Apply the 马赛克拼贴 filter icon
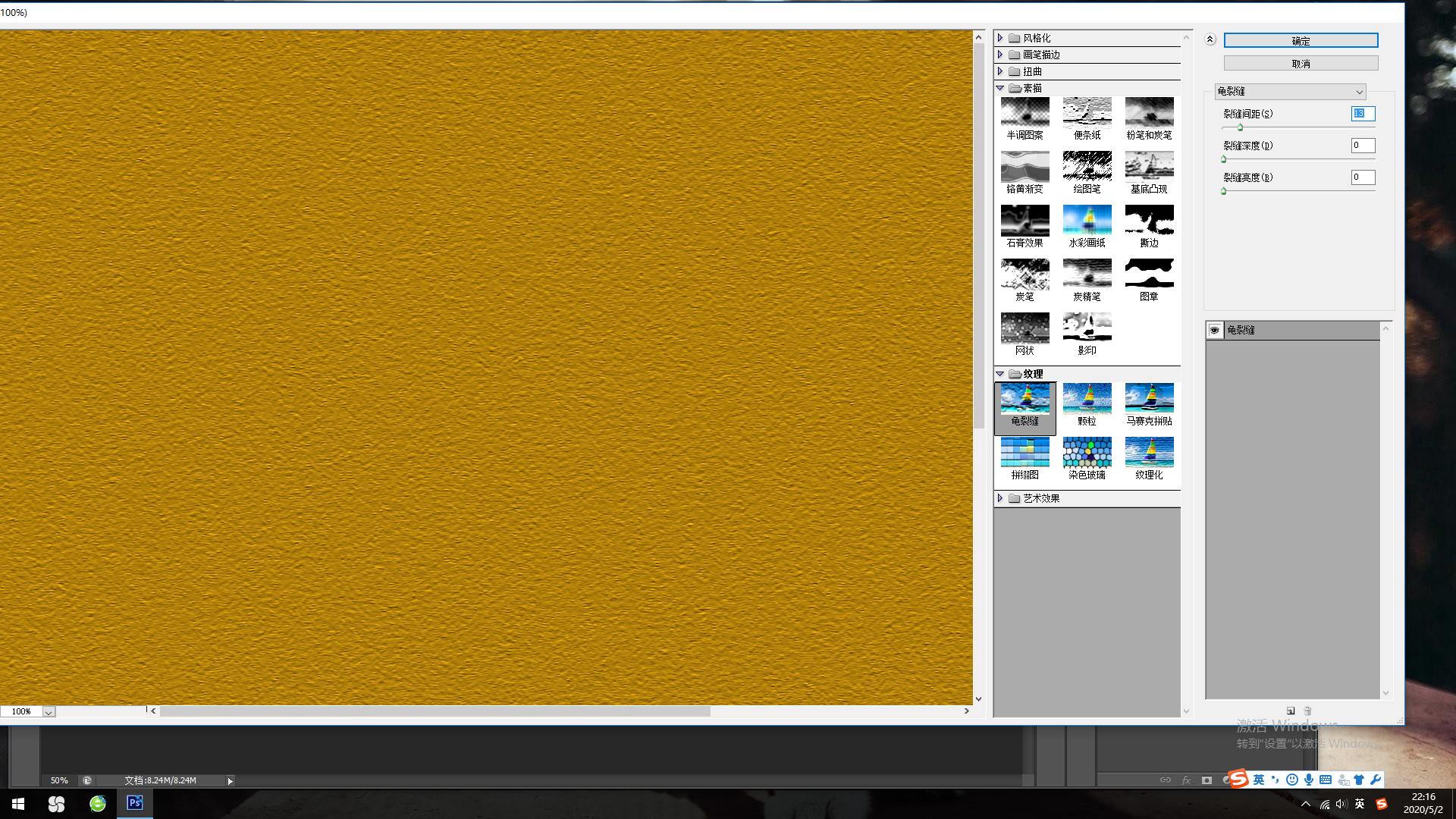1456x819 pixels. (x=1149, y=399)
